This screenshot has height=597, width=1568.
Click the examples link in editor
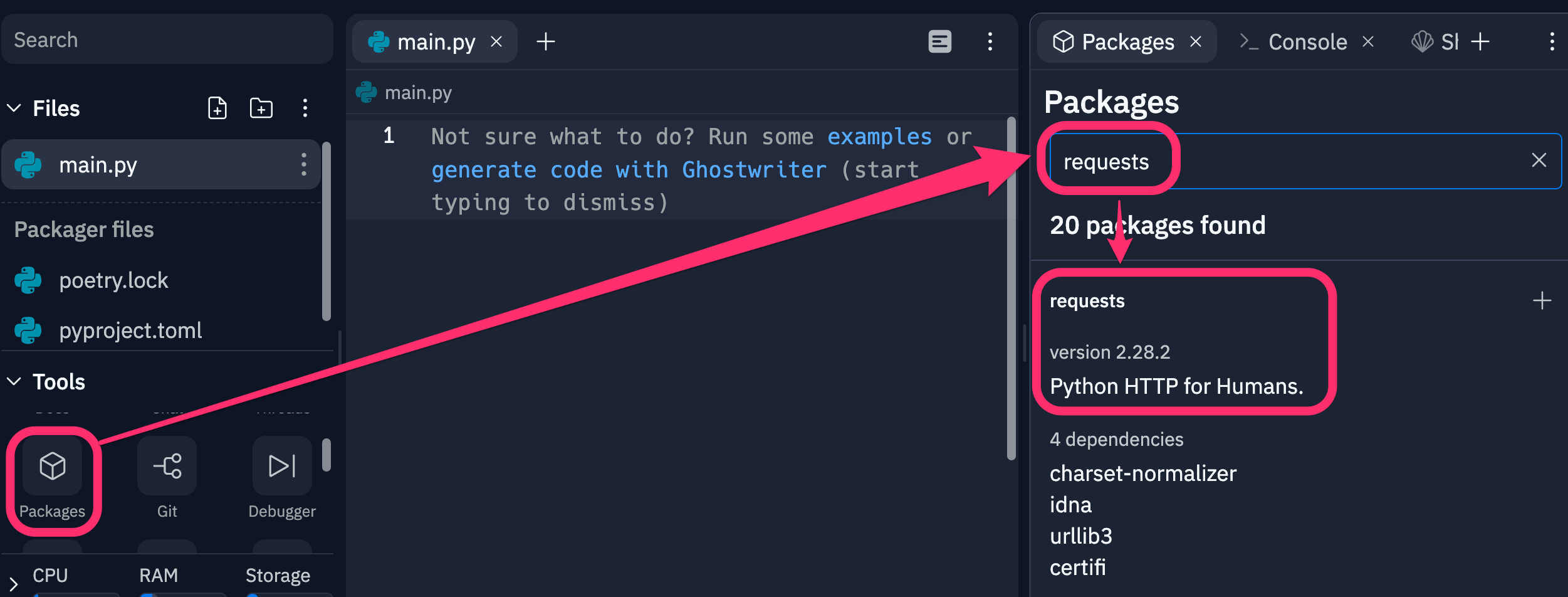pos(879,137)
